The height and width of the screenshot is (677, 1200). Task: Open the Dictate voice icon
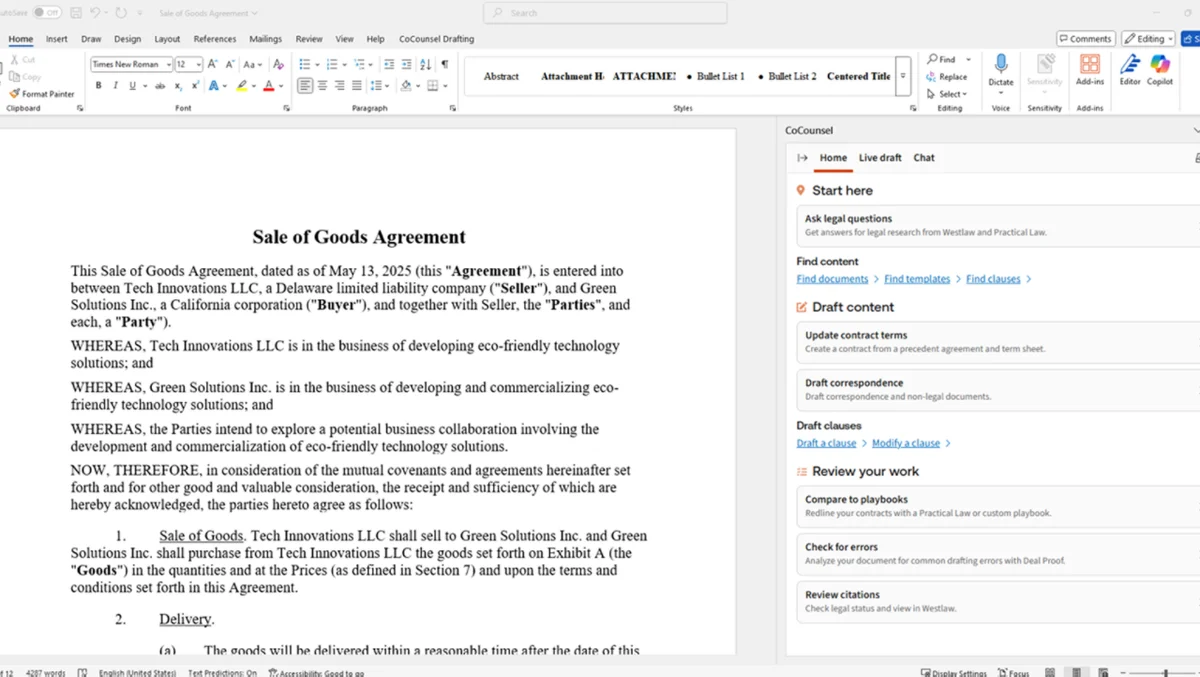click(1001, 70)
